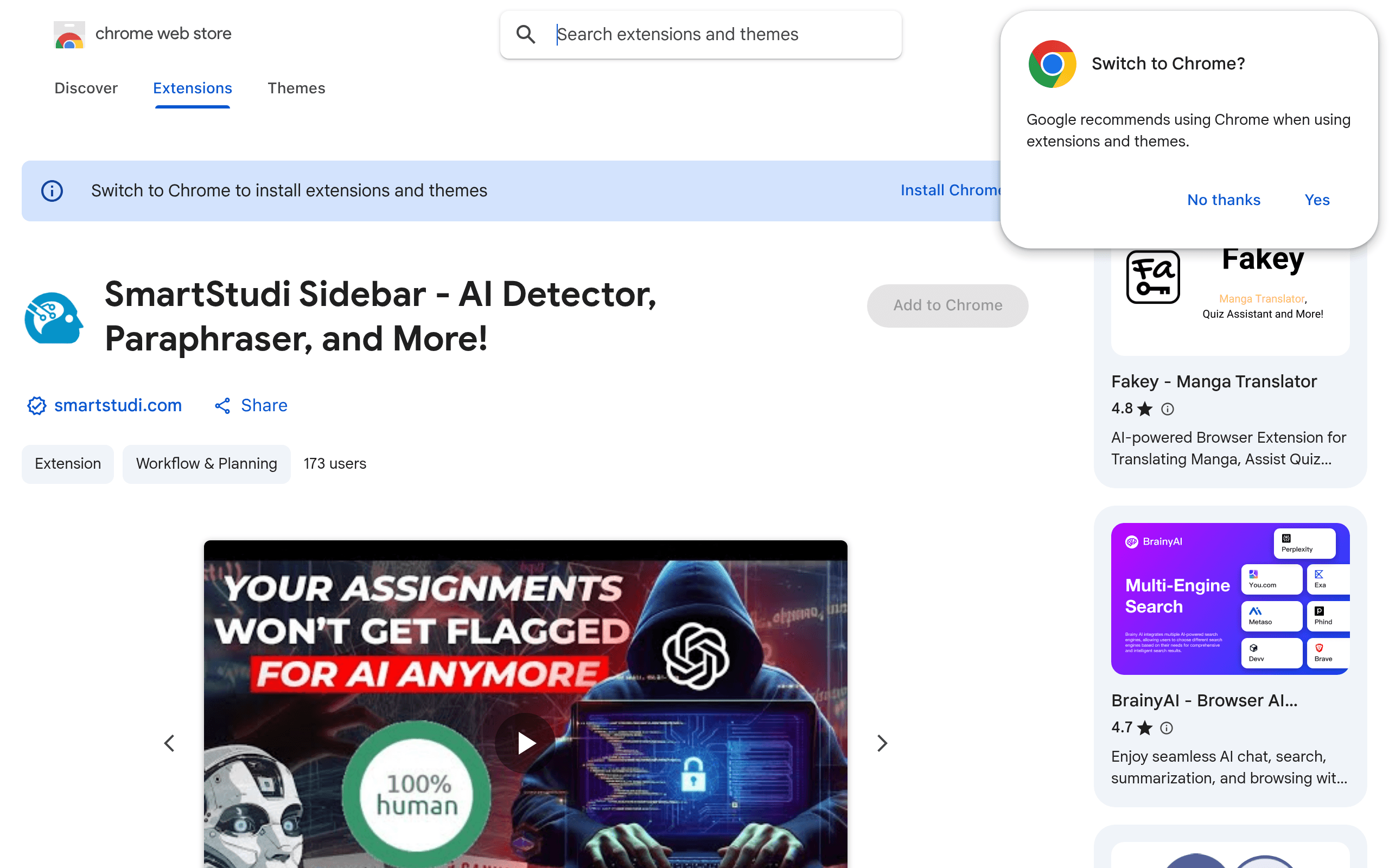Click the Chrome logo in the popup

[1052, 63]
